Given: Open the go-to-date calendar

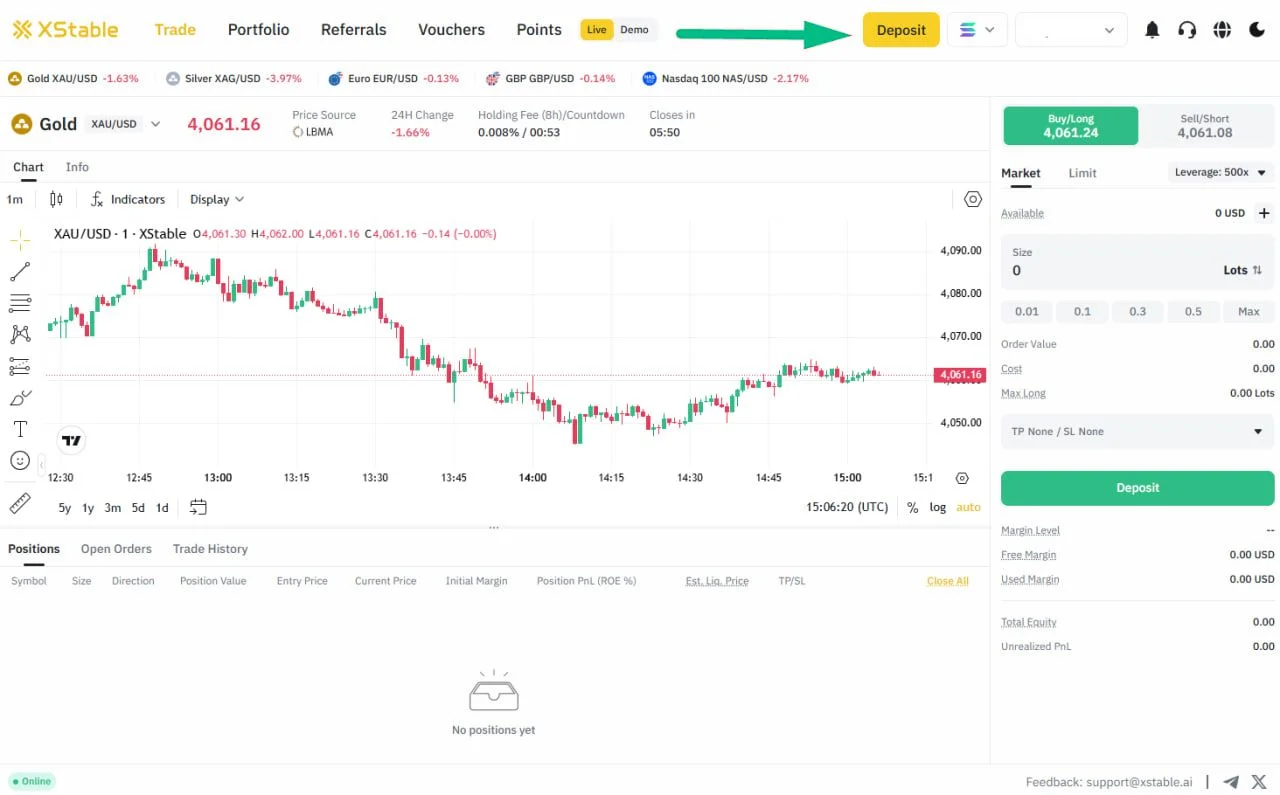Looking at the screenshot, I should (x=198, y=507).
